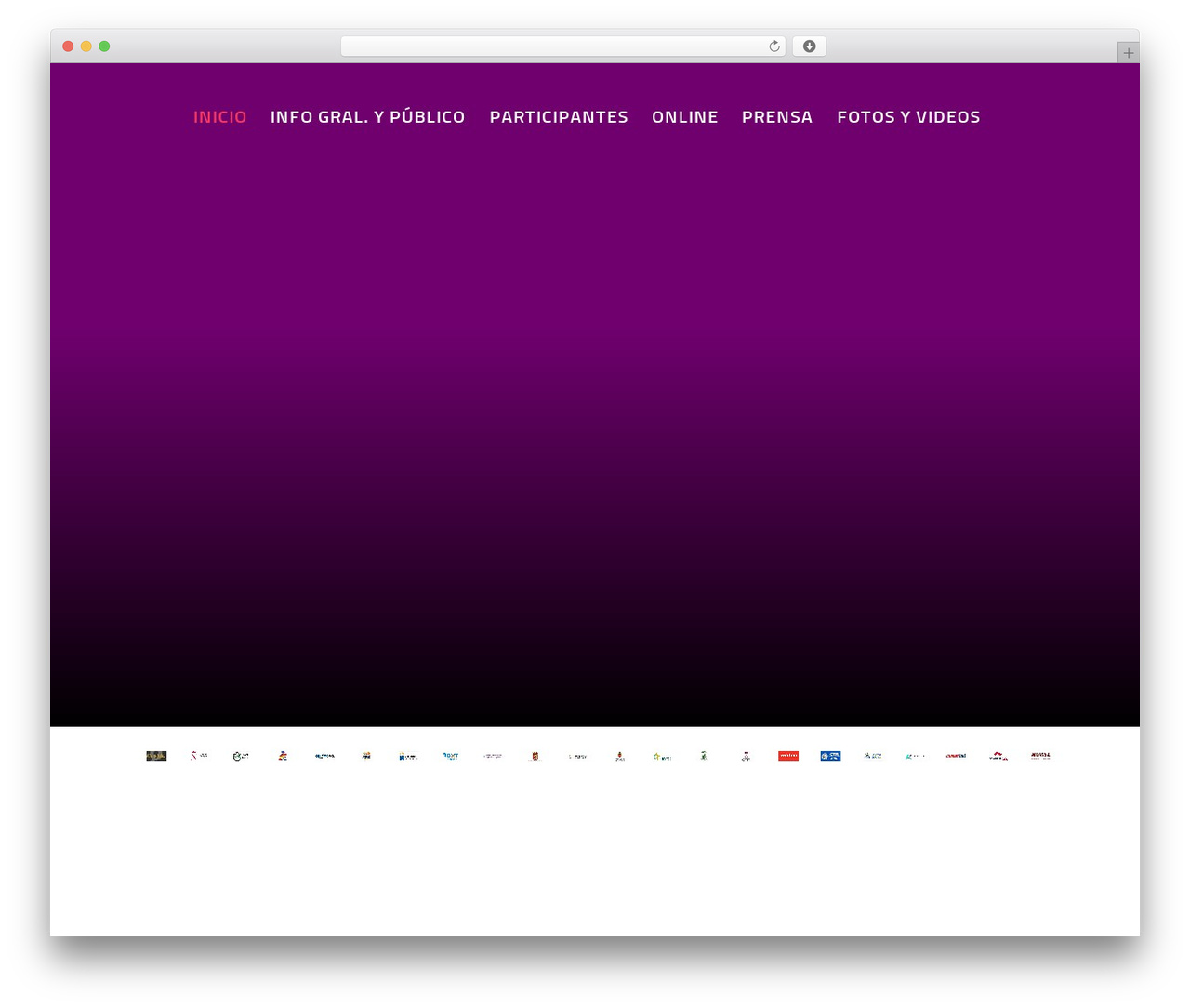Select ONLINE in the navigation

[684, 117]
